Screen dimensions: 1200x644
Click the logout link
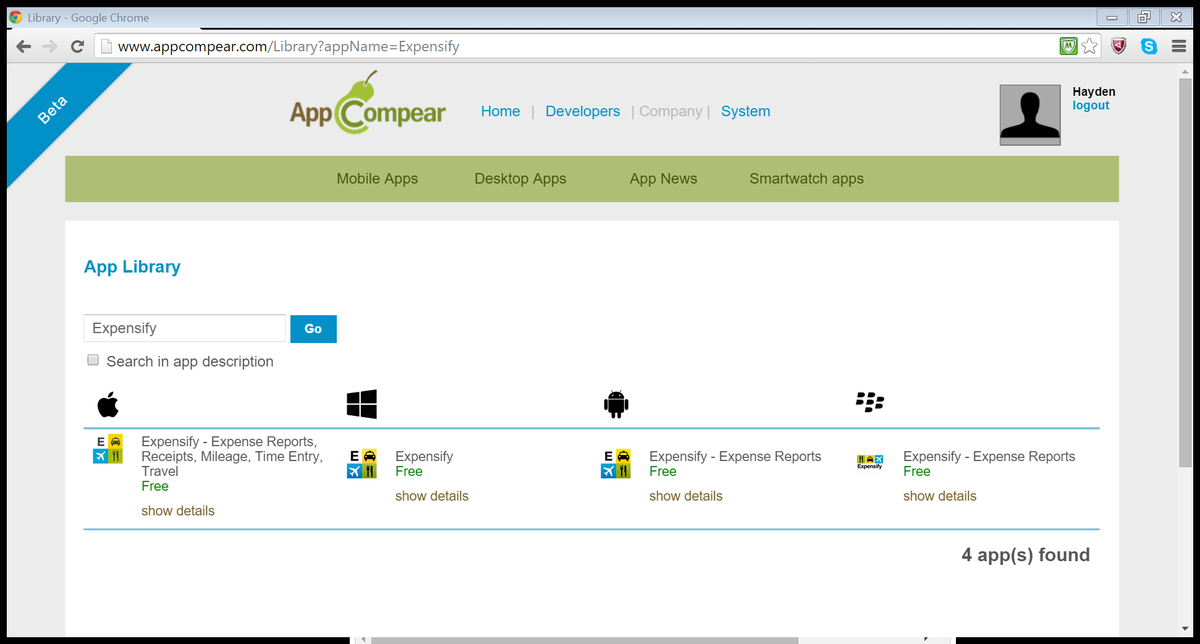pos(1091,105)
